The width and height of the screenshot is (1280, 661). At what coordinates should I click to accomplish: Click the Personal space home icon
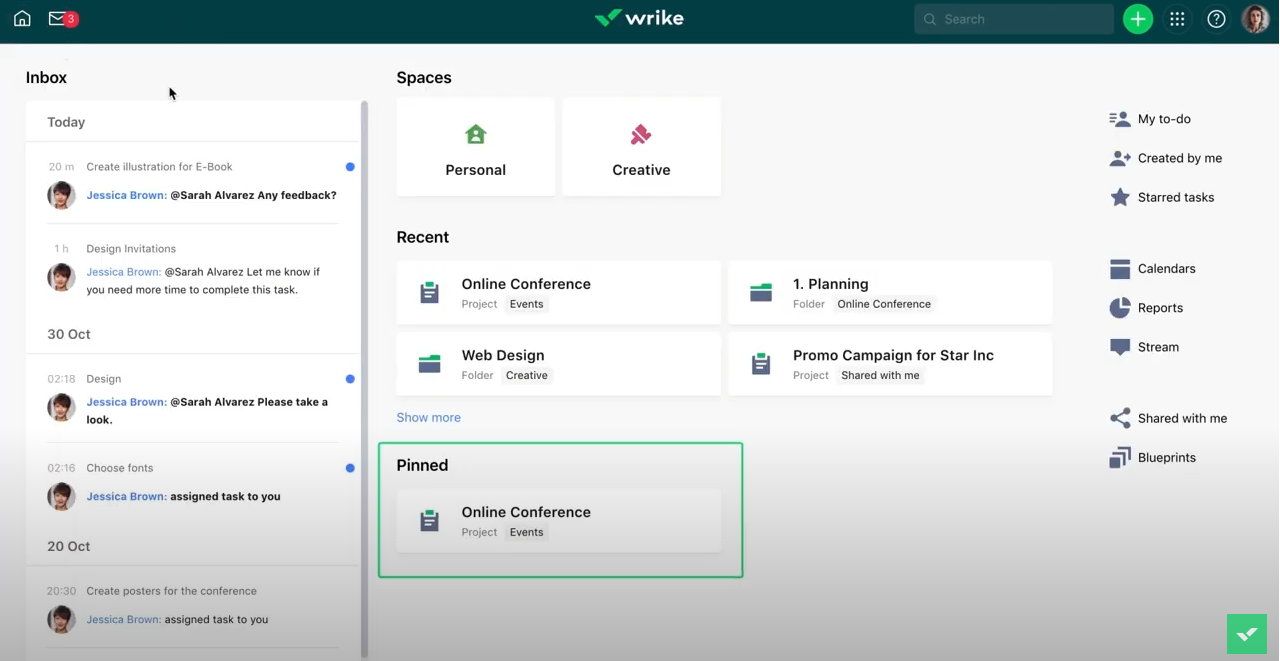(476, 134)
